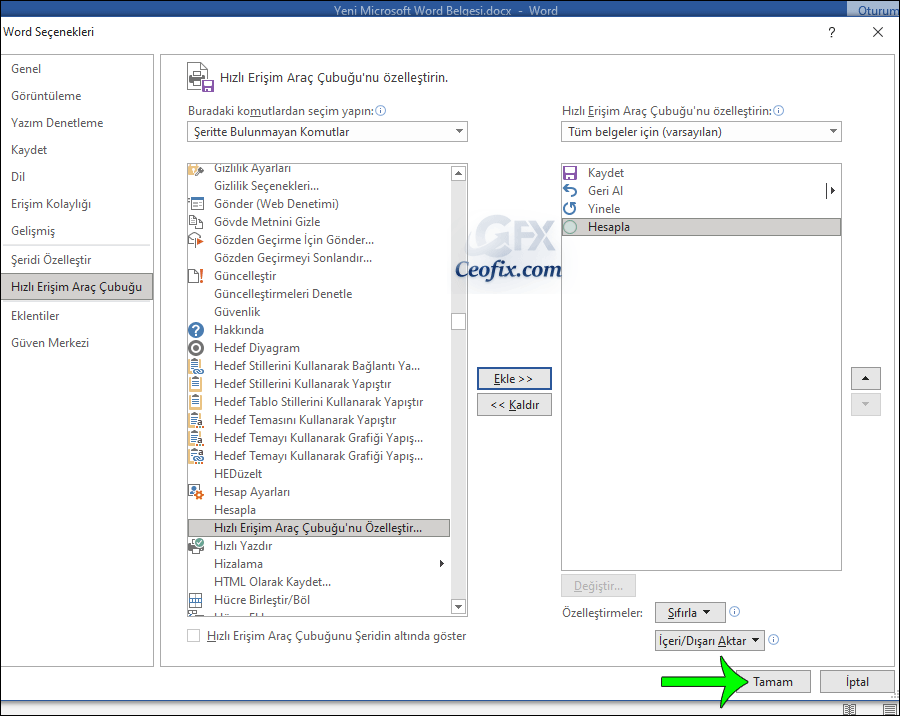The width and height of the screenshot is (900, 716).
Task: Select Güncelleştirmeleri Denetle command
Action: pos(319,294)
